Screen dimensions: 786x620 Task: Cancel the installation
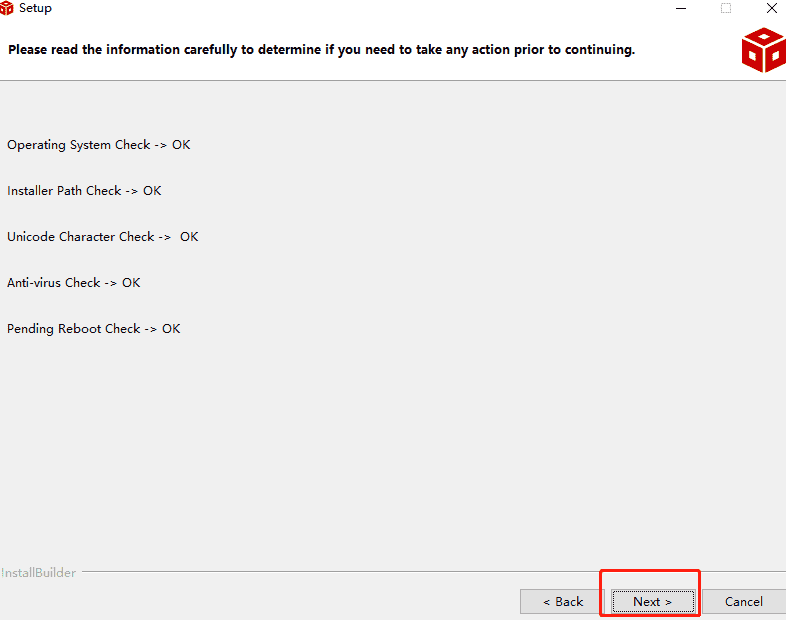(744, 601)
